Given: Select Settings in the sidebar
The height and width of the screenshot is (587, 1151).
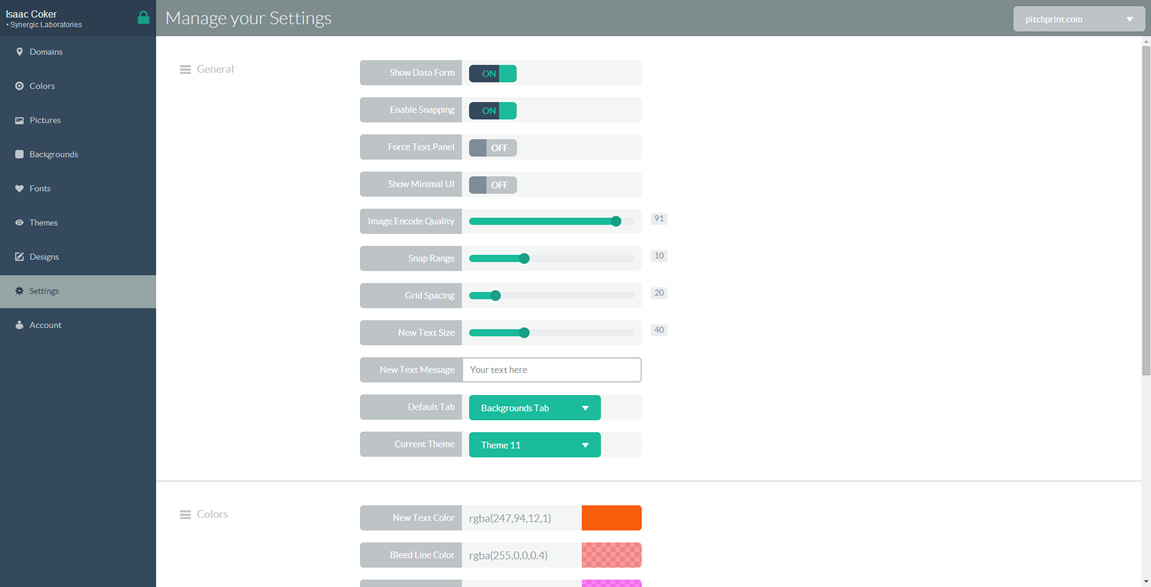Looking at the screenshot, I should pyautogui.click(x=44, y=291).
